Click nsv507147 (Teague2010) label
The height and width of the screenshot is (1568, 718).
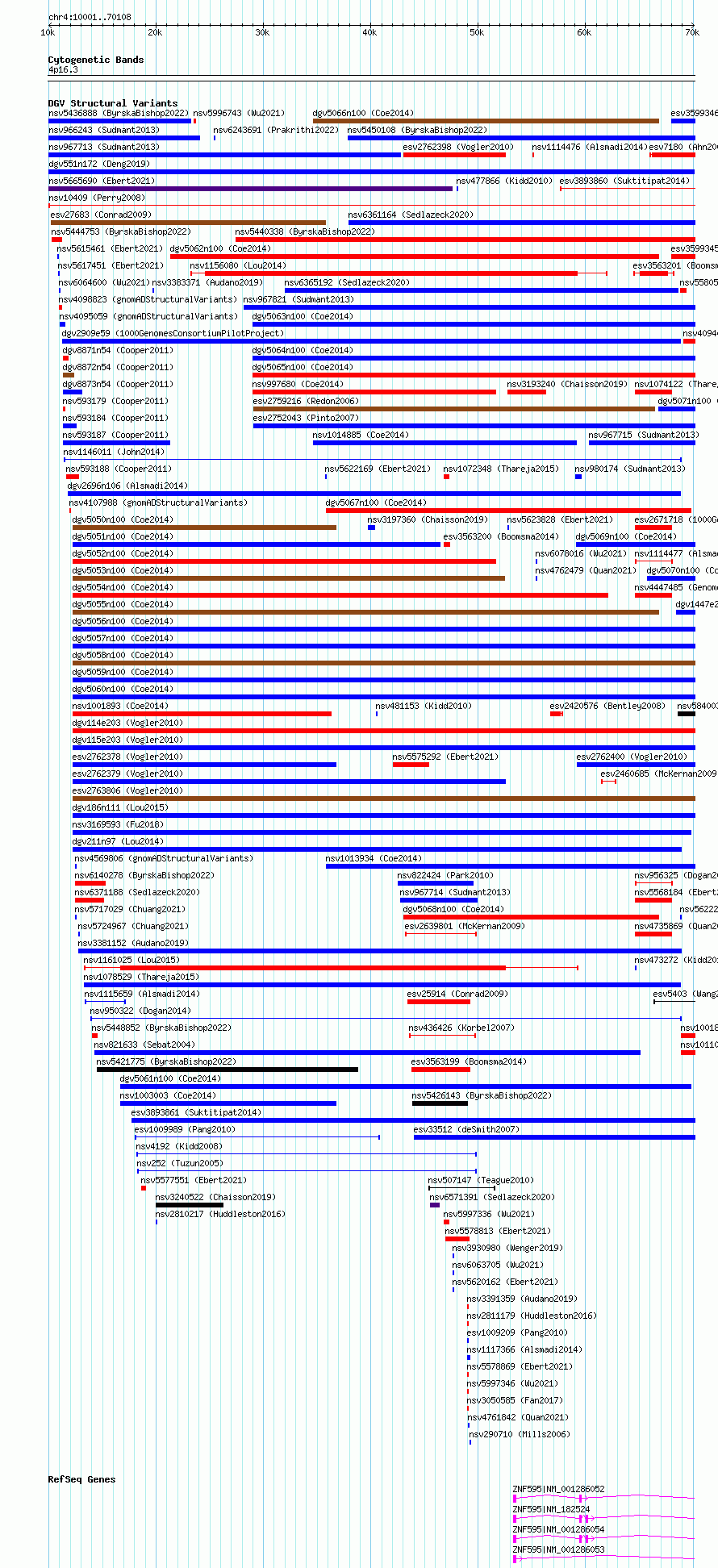[481, 1180]
